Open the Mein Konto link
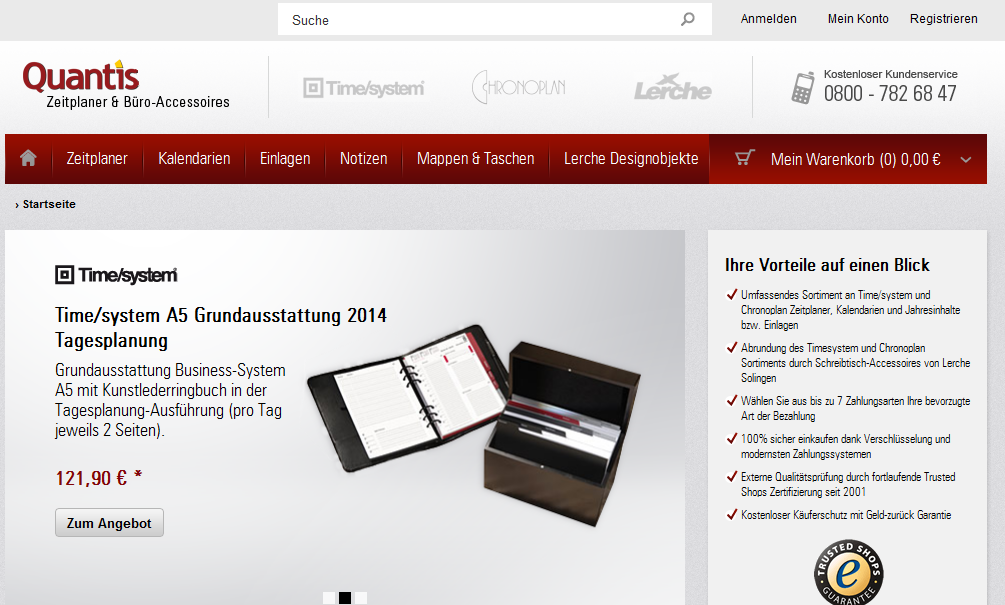This screenshot has height=605, width=1005. (858, 19)
